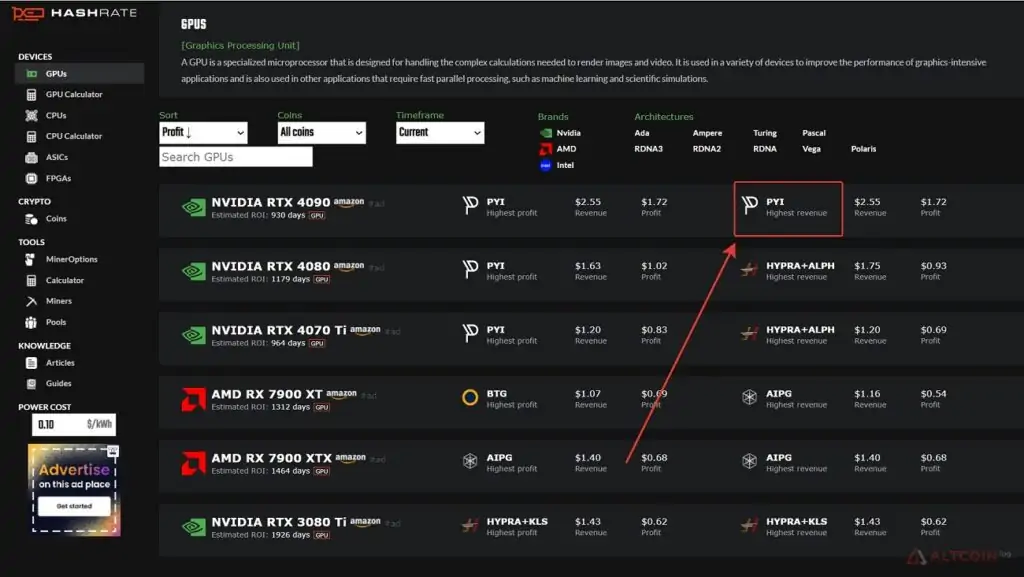Image resolution: width=1024 pixels, height=577 pixels.
Task: Click the power cost 0.10 input
Action: (74, 425)
